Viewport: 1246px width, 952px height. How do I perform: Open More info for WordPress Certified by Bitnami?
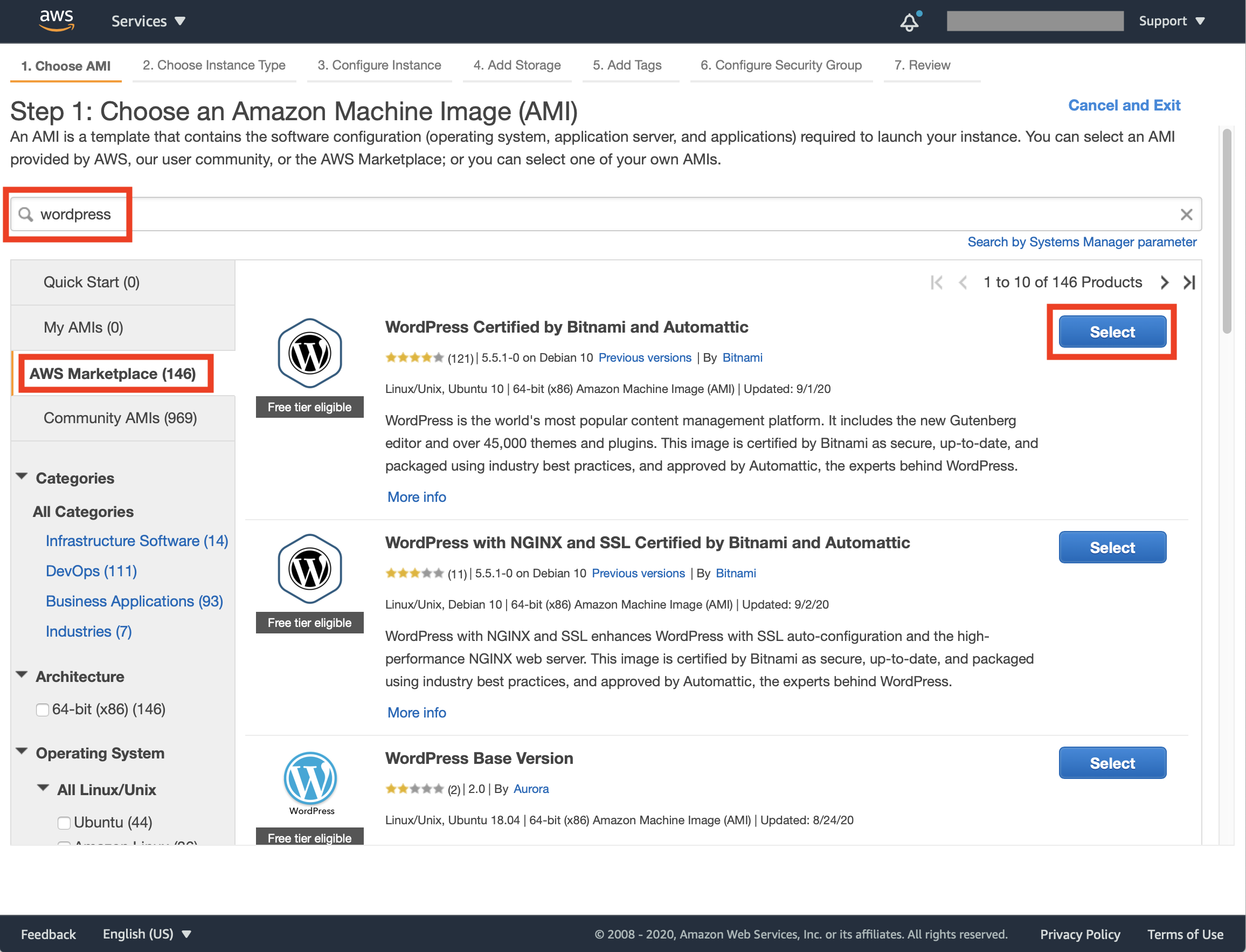click(x=417, y=497)
